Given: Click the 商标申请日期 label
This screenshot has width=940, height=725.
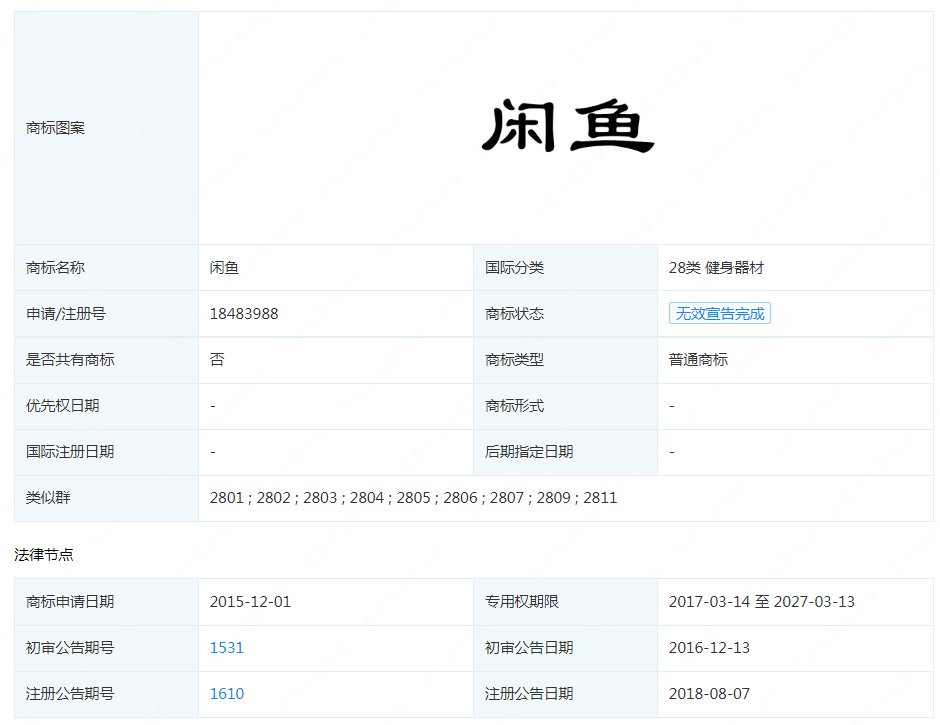Looking at the screenshot, I should tap(70, 601).
